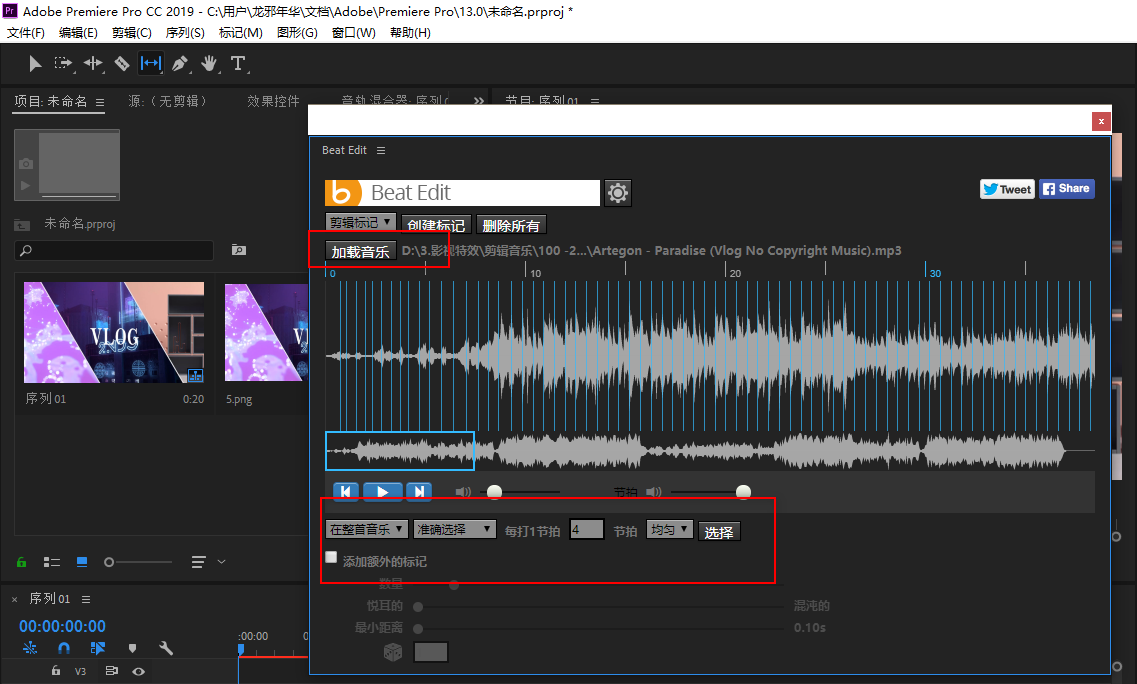
Task: Select the Type text tool
Action: [x=238, y=64]
